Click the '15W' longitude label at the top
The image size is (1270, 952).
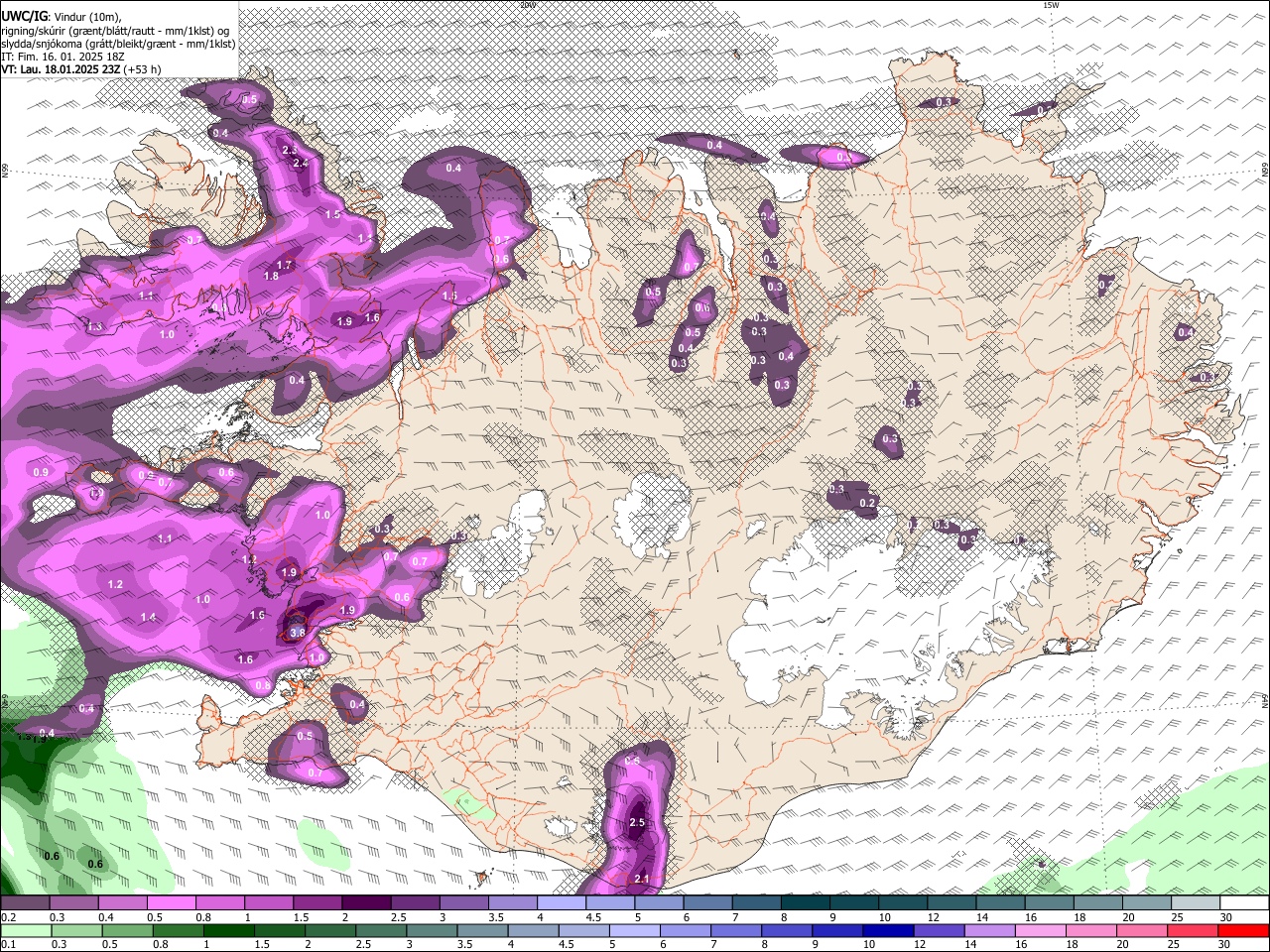[x=1051, y=5]
